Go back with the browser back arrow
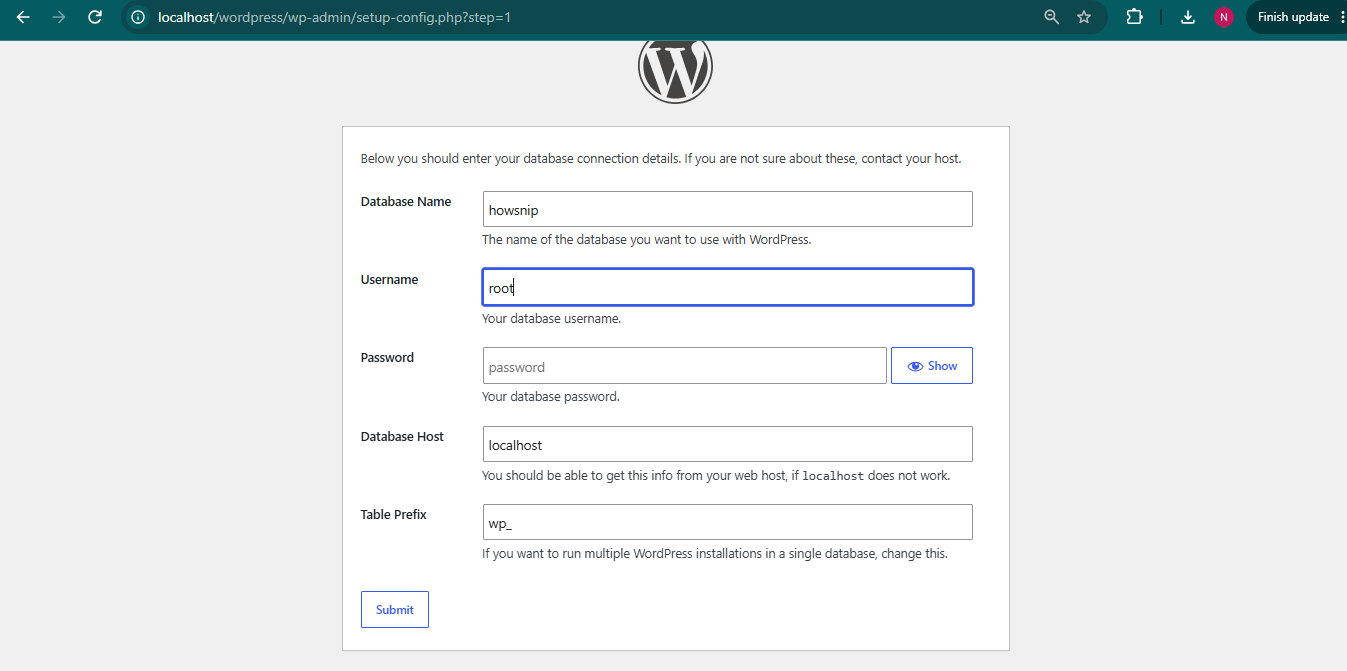Image resolution: width=1347 pixels, height=671 pixels. (x=23, y=17)
